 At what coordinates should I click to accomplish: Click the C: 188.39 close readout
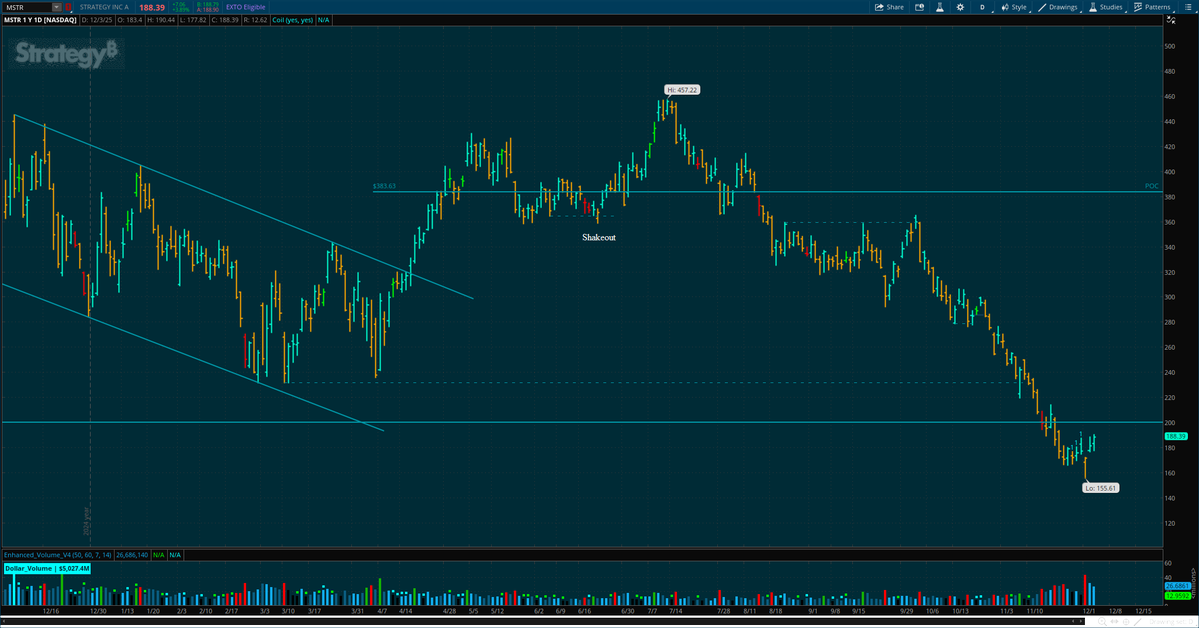tap(225, 20)
